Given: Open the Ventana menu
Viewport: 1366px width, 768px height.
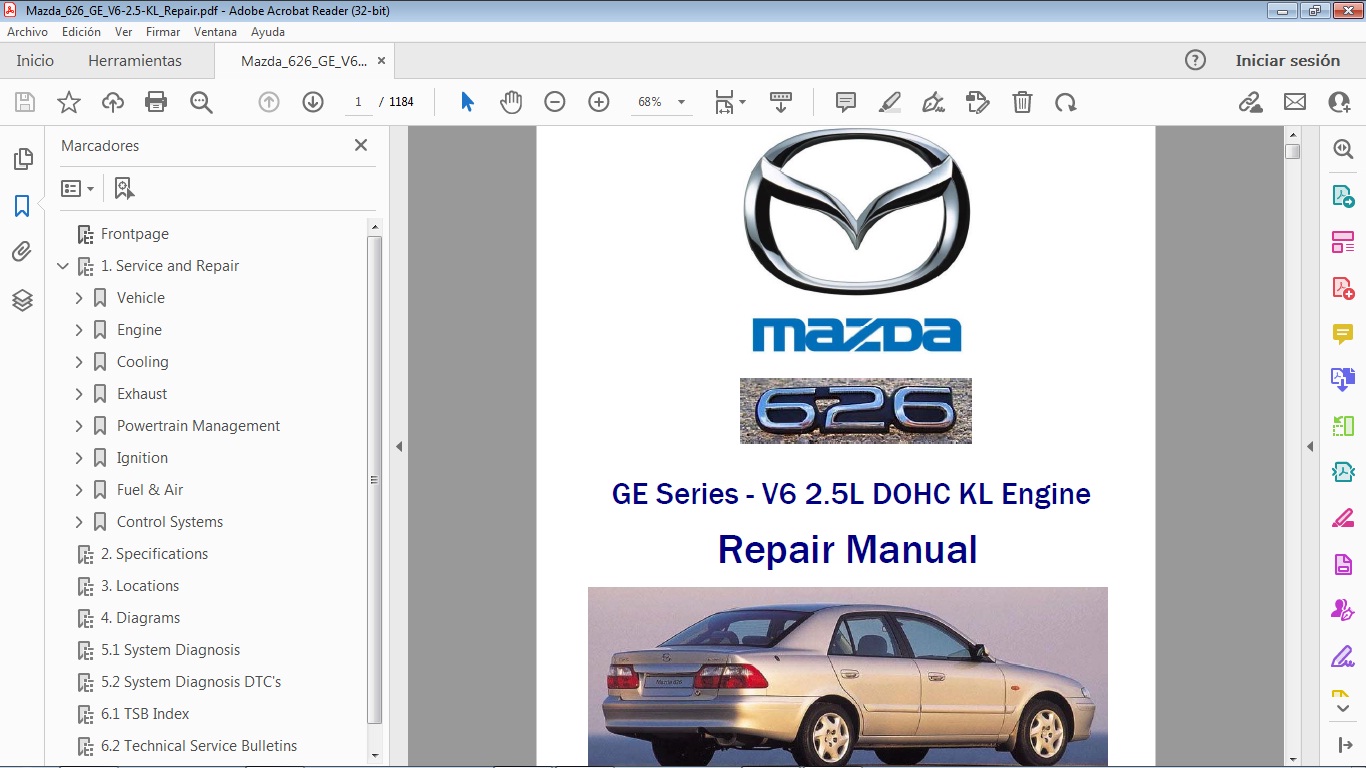Looking at the screenshot, I should click(x=216, y=32).
